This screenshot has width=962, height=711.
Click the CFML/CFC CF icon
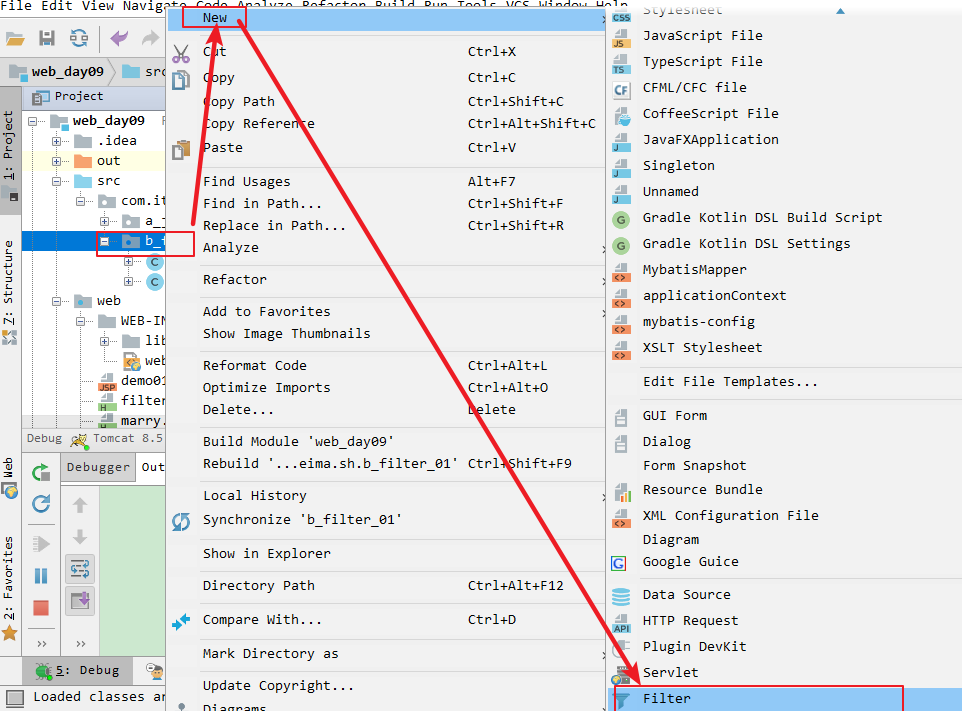(x=621, y=90)
